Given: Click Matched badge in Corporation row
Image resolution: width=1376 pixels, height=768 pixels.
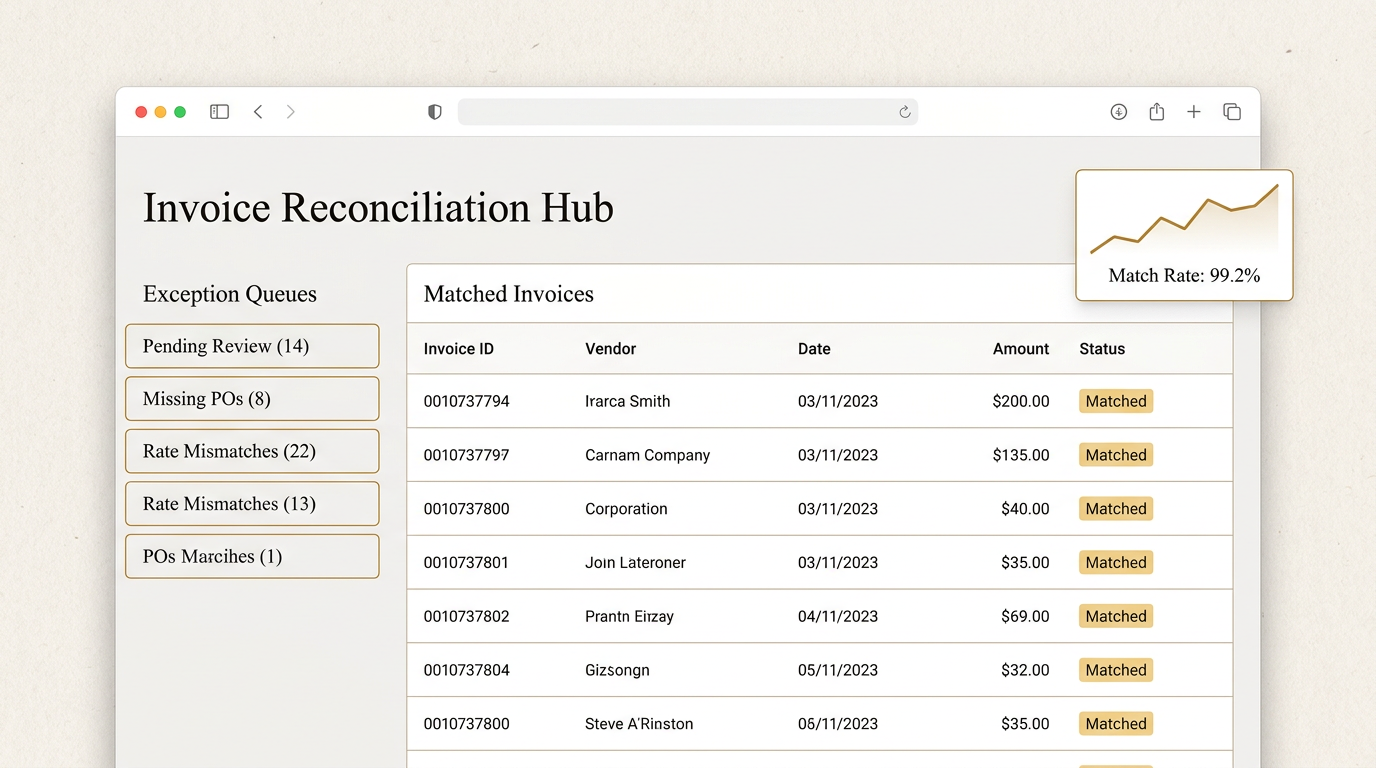Looking at the screenshot, I should 1116,509.
